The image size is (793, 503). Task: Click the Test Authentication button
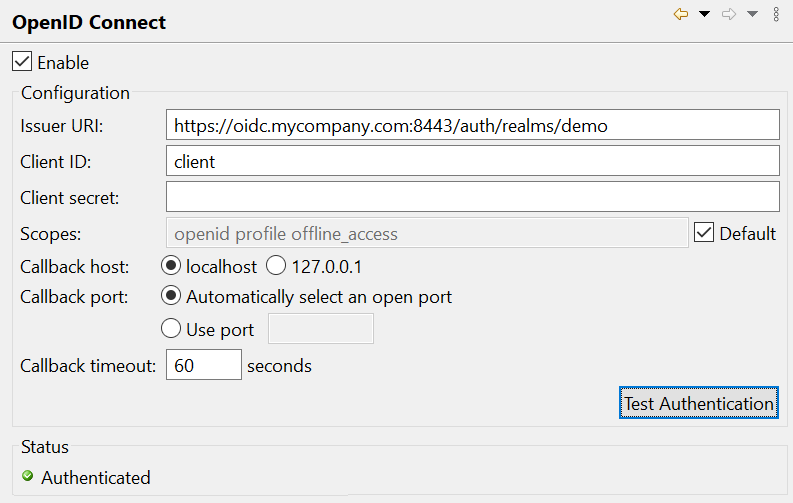tap(698, 403)
